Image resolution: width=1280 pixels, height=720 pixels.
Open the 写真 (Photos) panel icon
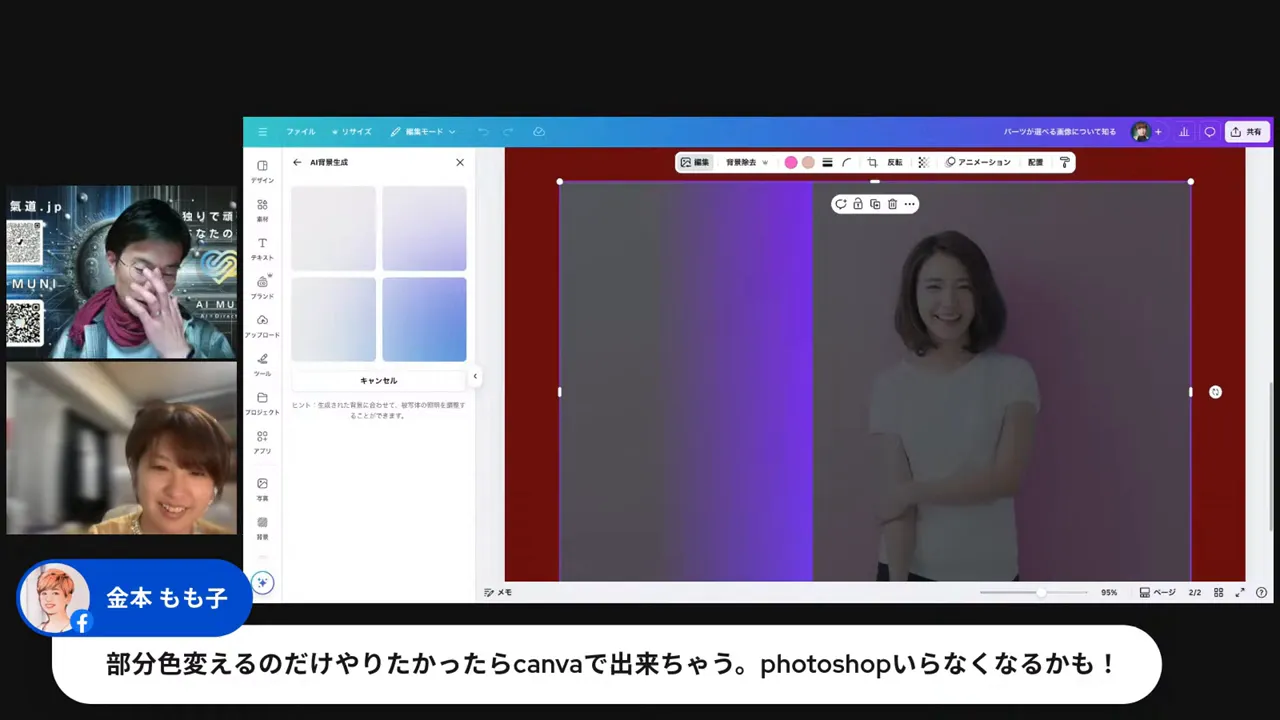(x=262, y=488)
